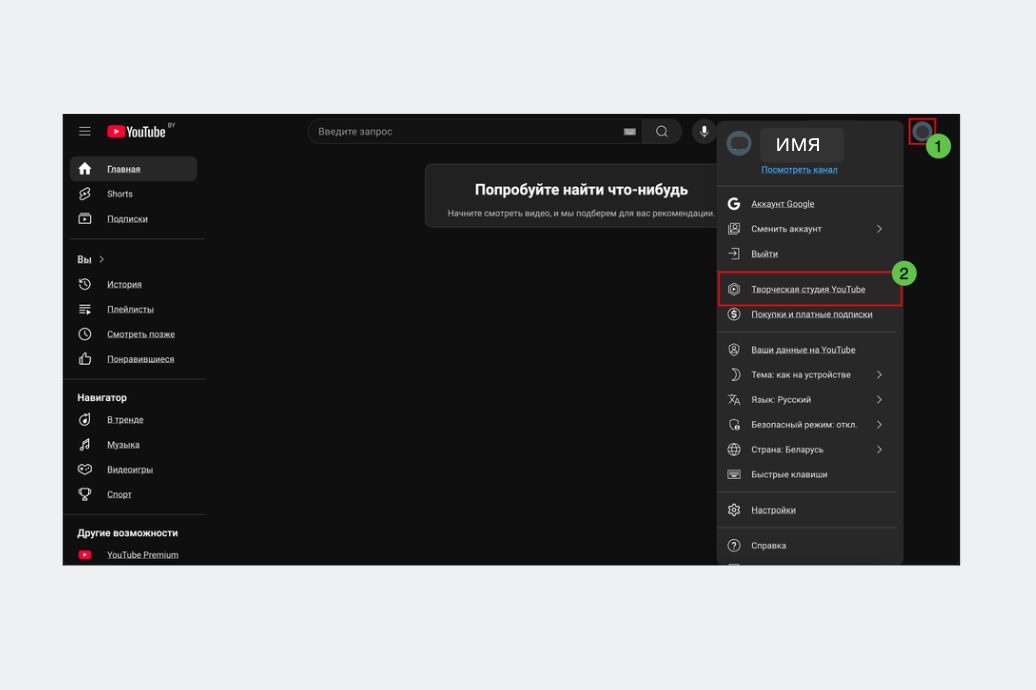Open Музыка in Навигатор section

[x=123, y=445]
